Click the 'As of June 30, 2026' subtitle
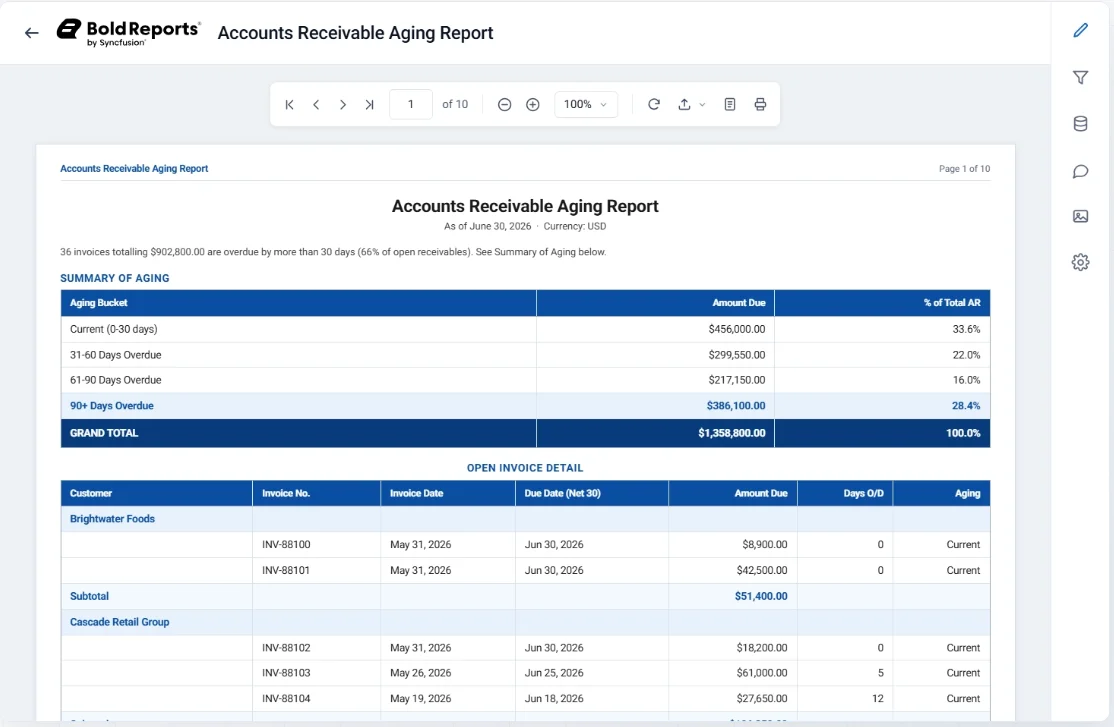Image resolution: width=1114 pixels, height=727 pixels. click(487, 226)
